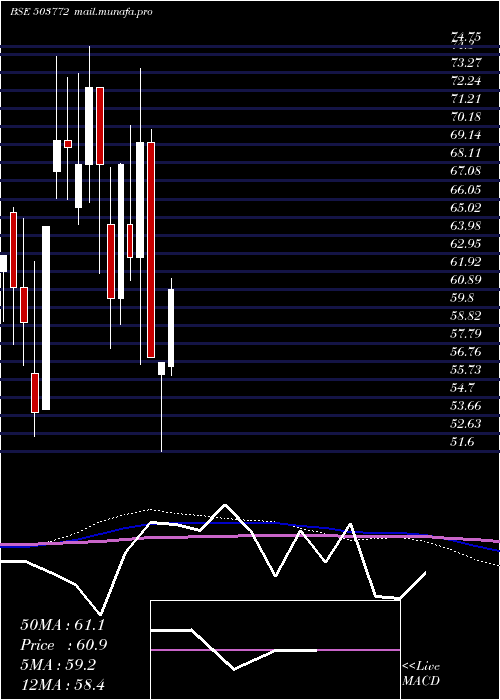This screenshot has height=700, width=500.
Task: Click the 56.76 price axis label
Action: (x=466, y=352)
